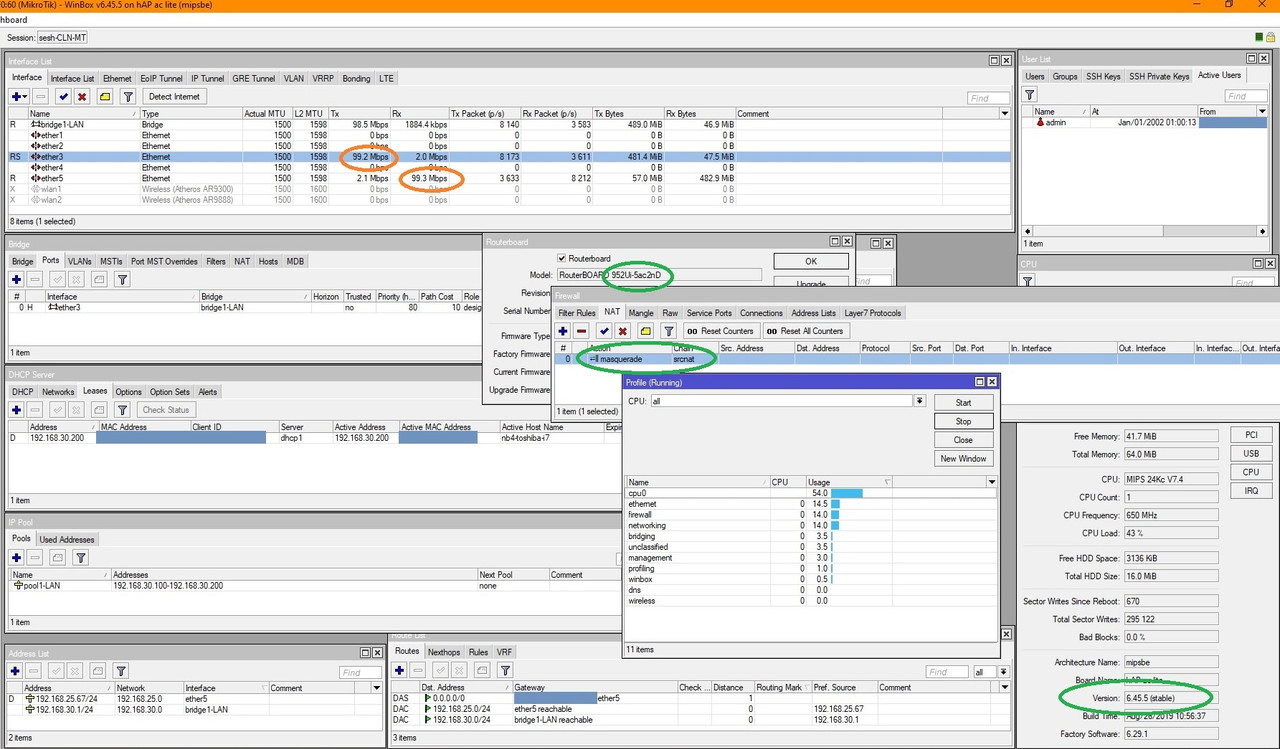Click the filter funnel icon in Interface List toolbar
This screenshot has height=749, width=1280.
pyautogui.click(x=128, y=97)
